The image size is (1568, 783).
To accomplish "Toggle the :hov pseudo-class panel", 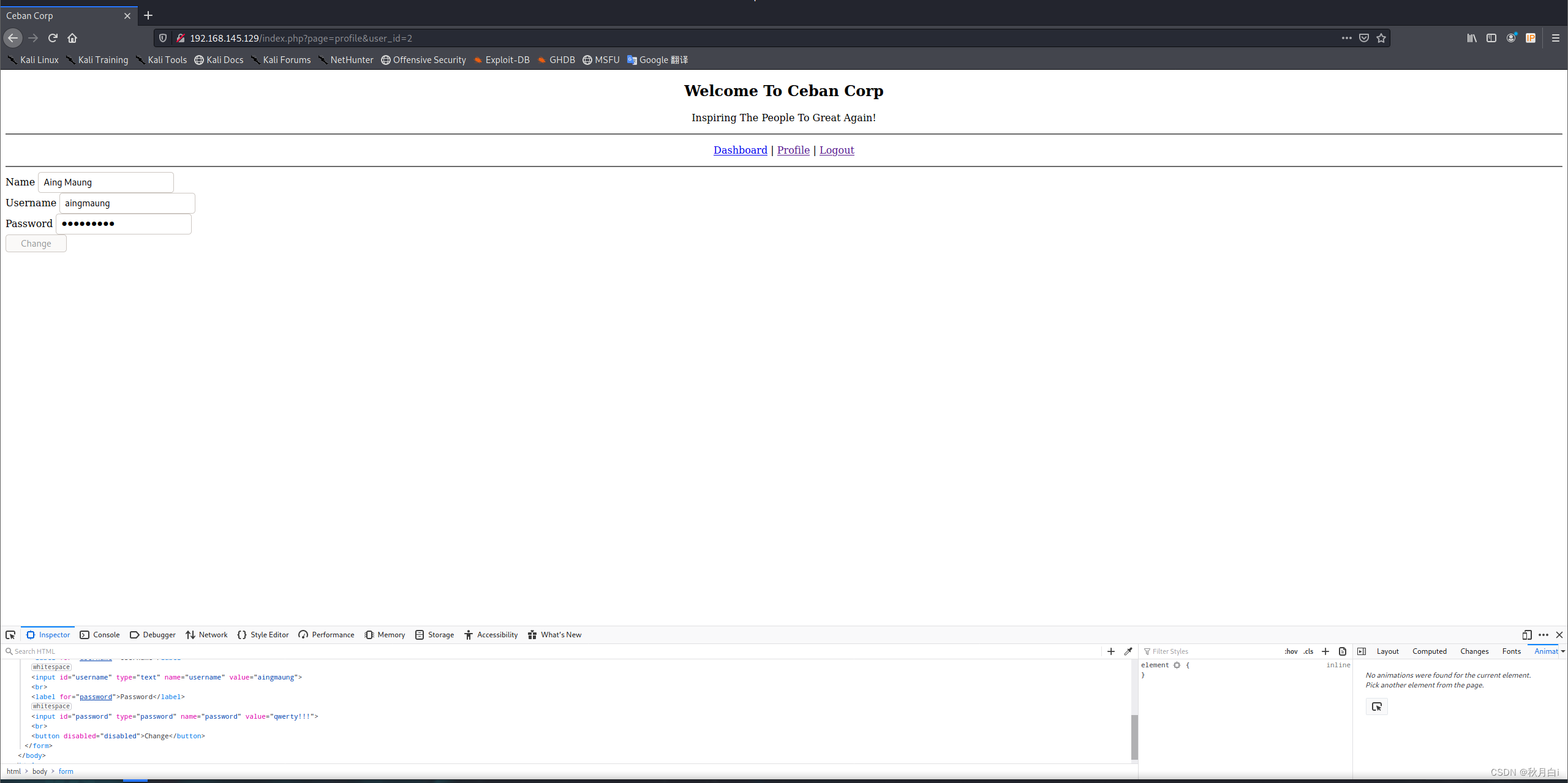I will tap(1291, 651).
